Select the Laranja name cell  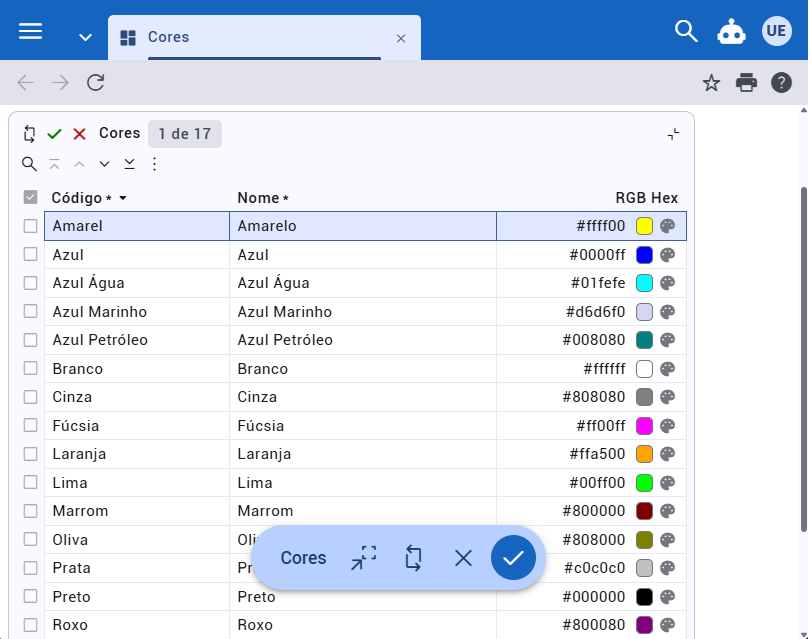[x=363, y=454]
